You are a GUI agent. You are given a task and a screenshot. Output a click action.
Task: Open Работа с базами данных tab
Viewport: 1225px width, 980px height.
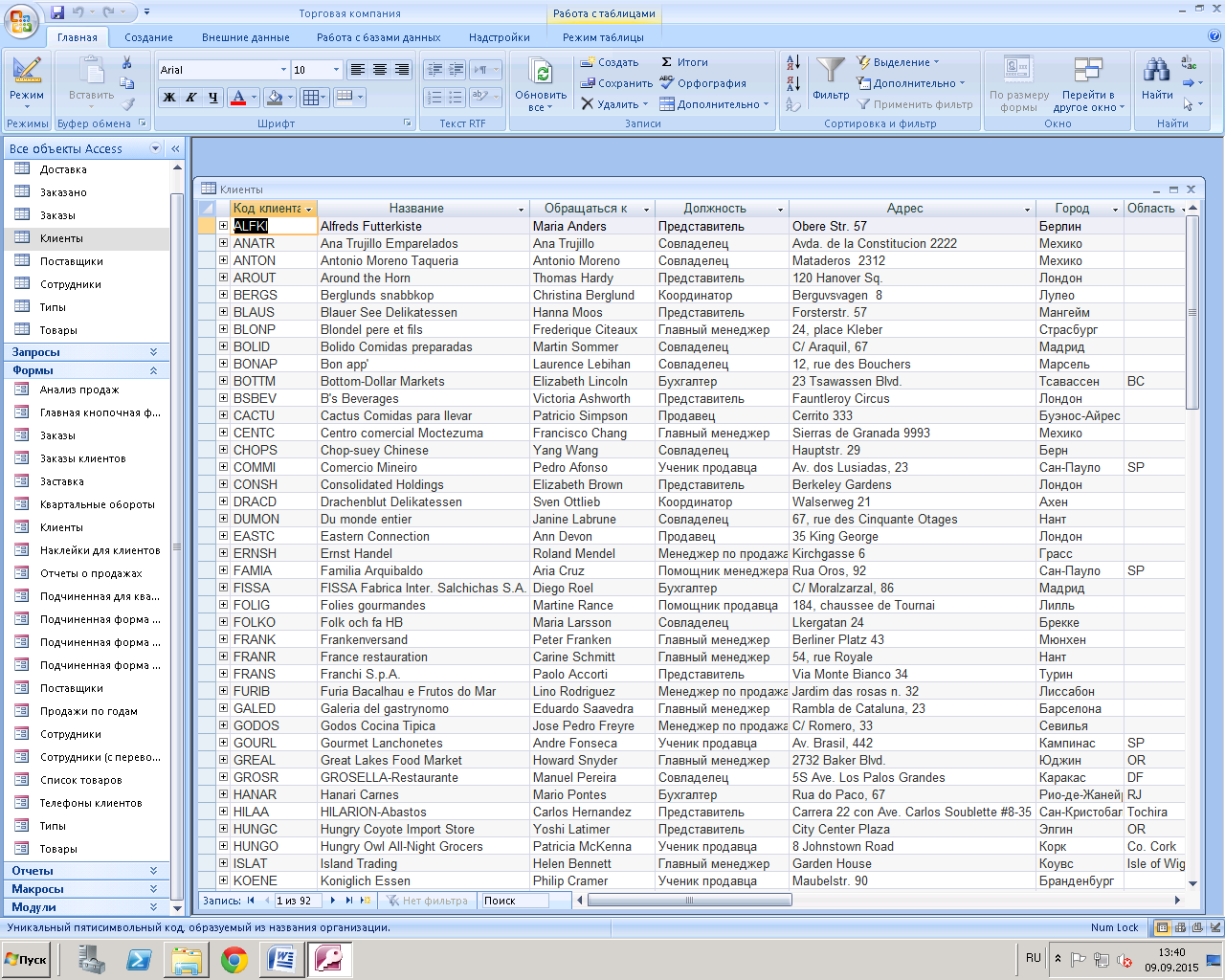379,37
